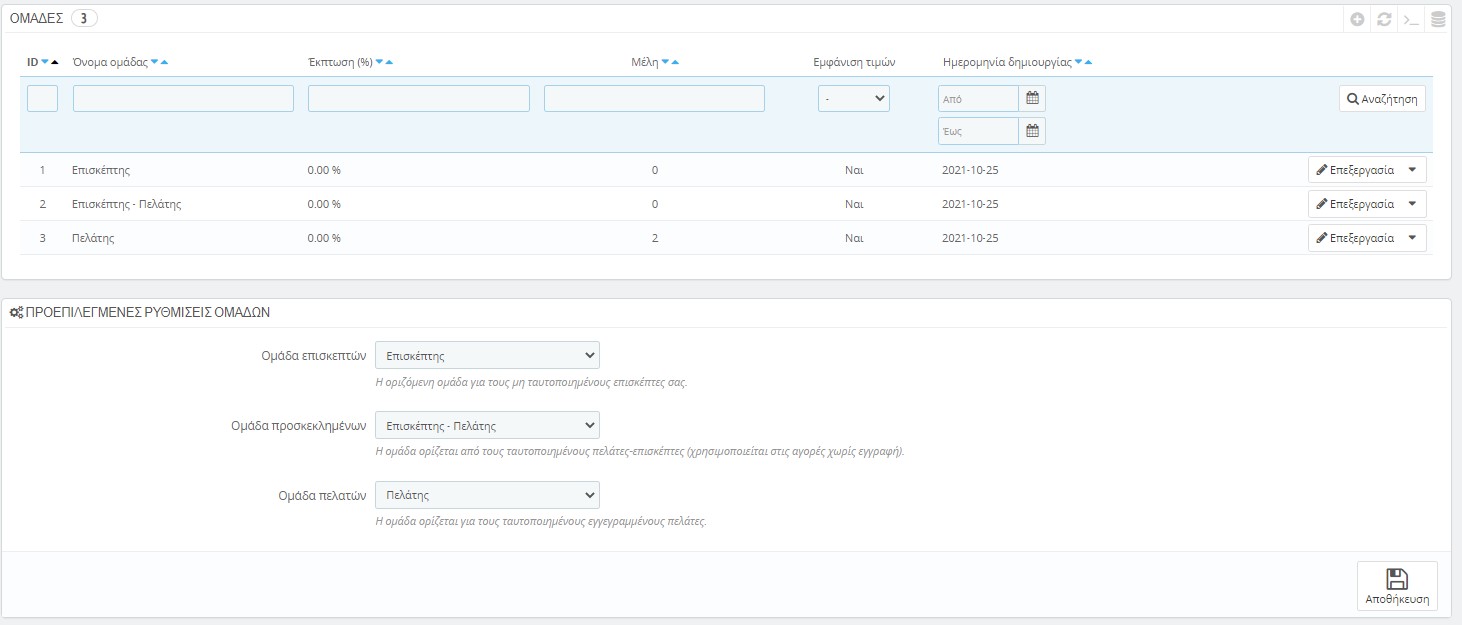The height and width of the screenshot is (625, 1462).
Task: Click the ID filter input box
Action: pyautogui.click(x=42, y=98)
